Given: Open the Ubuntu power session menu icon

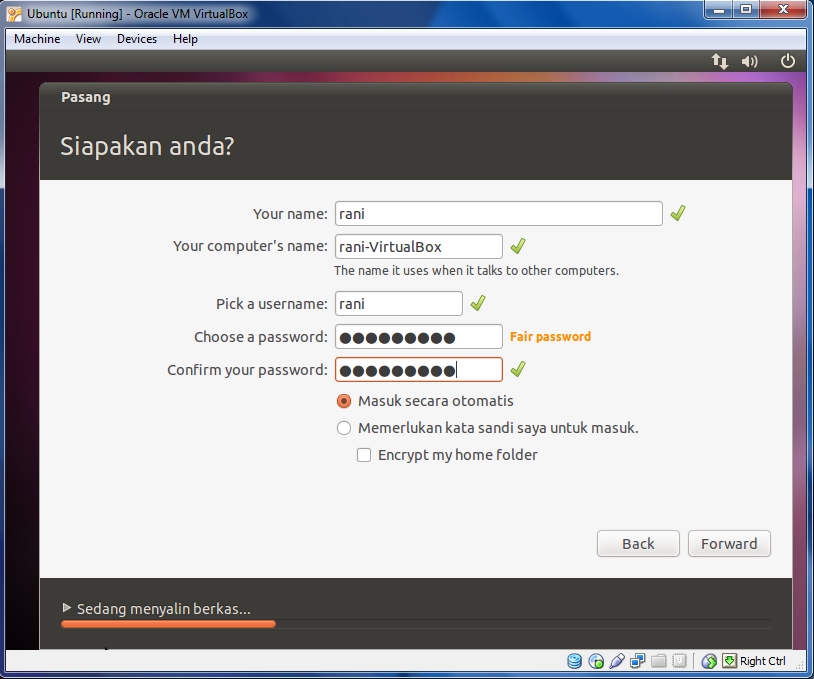Looking at the screenshot, I should [x=788, y=61].
